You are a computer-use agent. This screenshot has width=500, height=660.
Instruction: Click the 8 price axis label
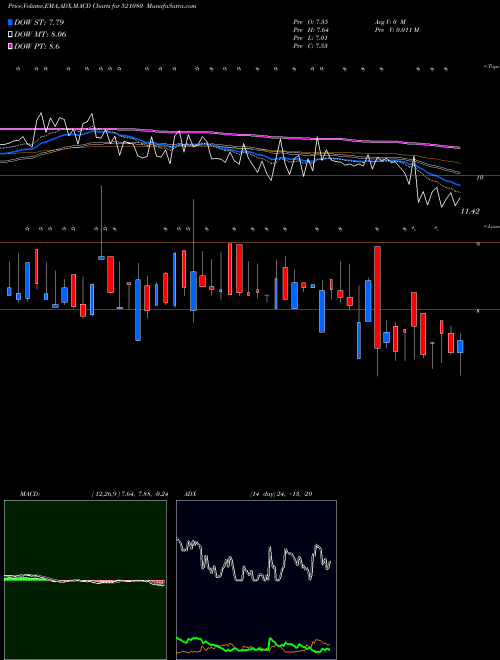pyautogui.click(x=478, y=311)
